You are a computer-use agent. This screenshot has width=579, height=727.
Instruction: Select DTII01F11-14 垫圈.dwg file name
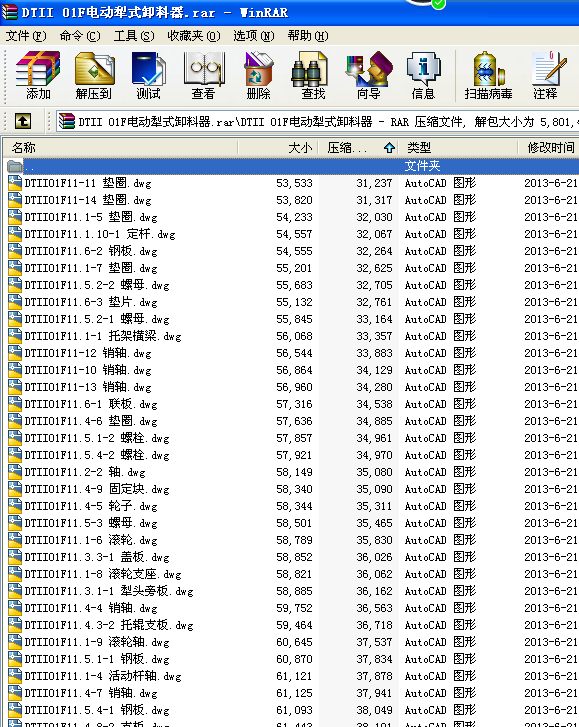pyautogui.click(x=88, y=200)
